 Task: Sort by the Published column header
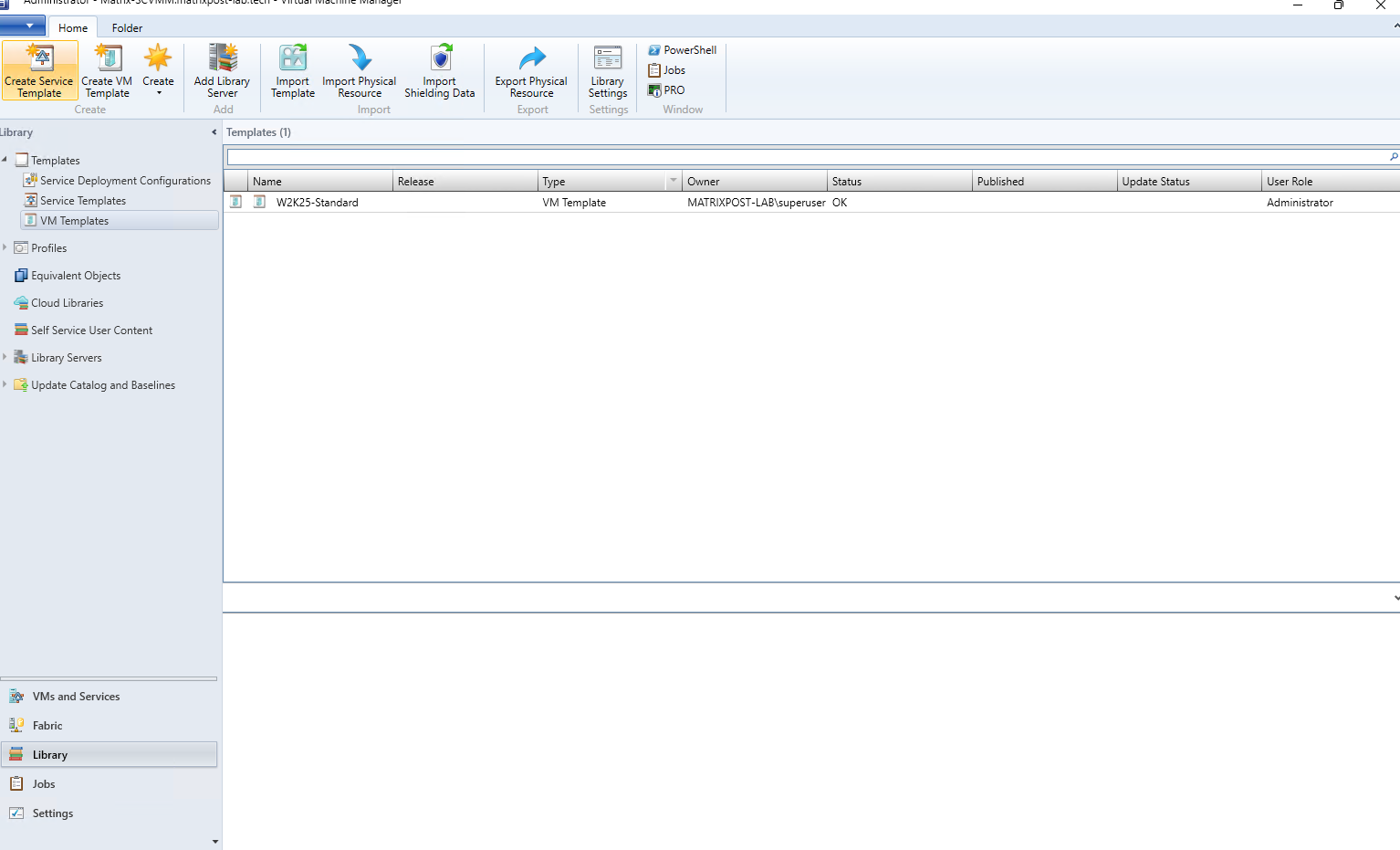pos(1045,182)
